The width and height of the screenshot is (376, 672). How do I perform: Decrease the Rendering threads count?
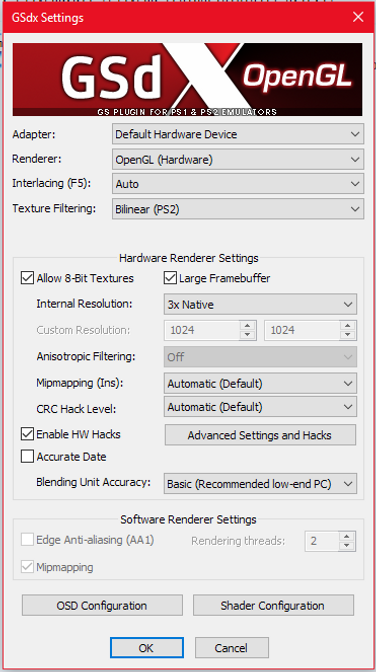347,546
